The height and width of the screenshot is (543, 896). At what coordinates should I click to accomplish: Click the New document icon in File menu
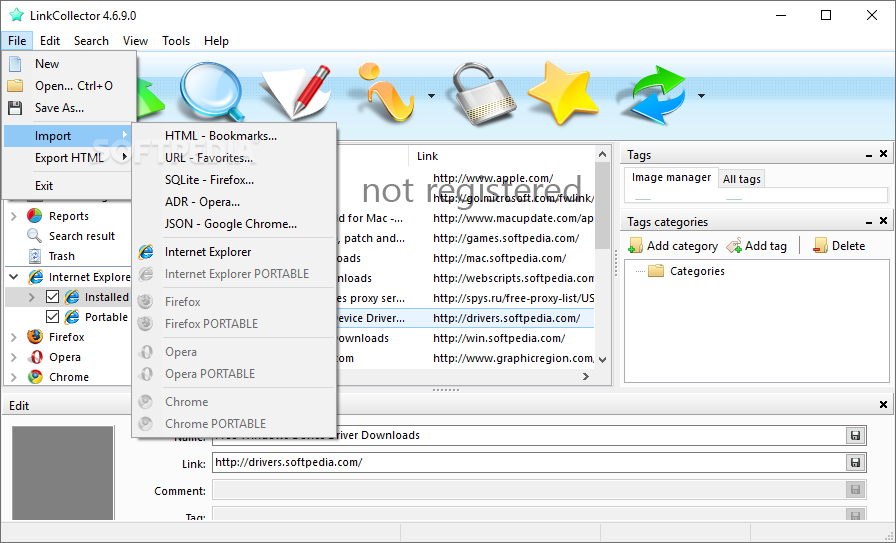[15, 63]
